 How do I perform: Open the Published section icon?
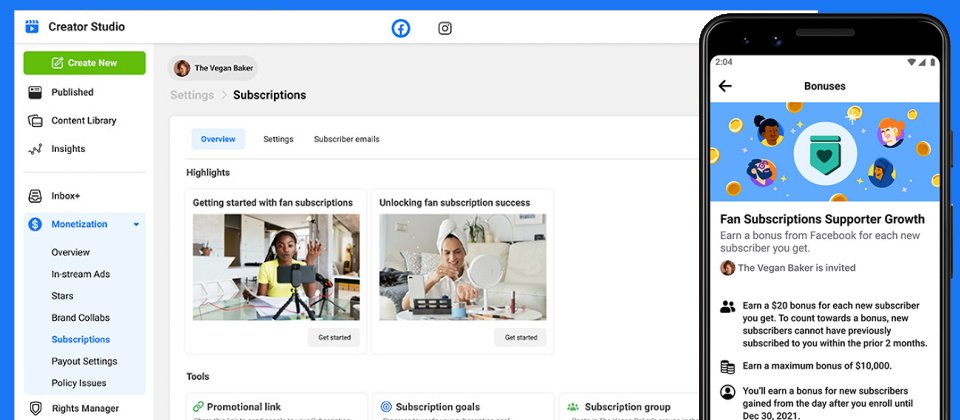36,92
